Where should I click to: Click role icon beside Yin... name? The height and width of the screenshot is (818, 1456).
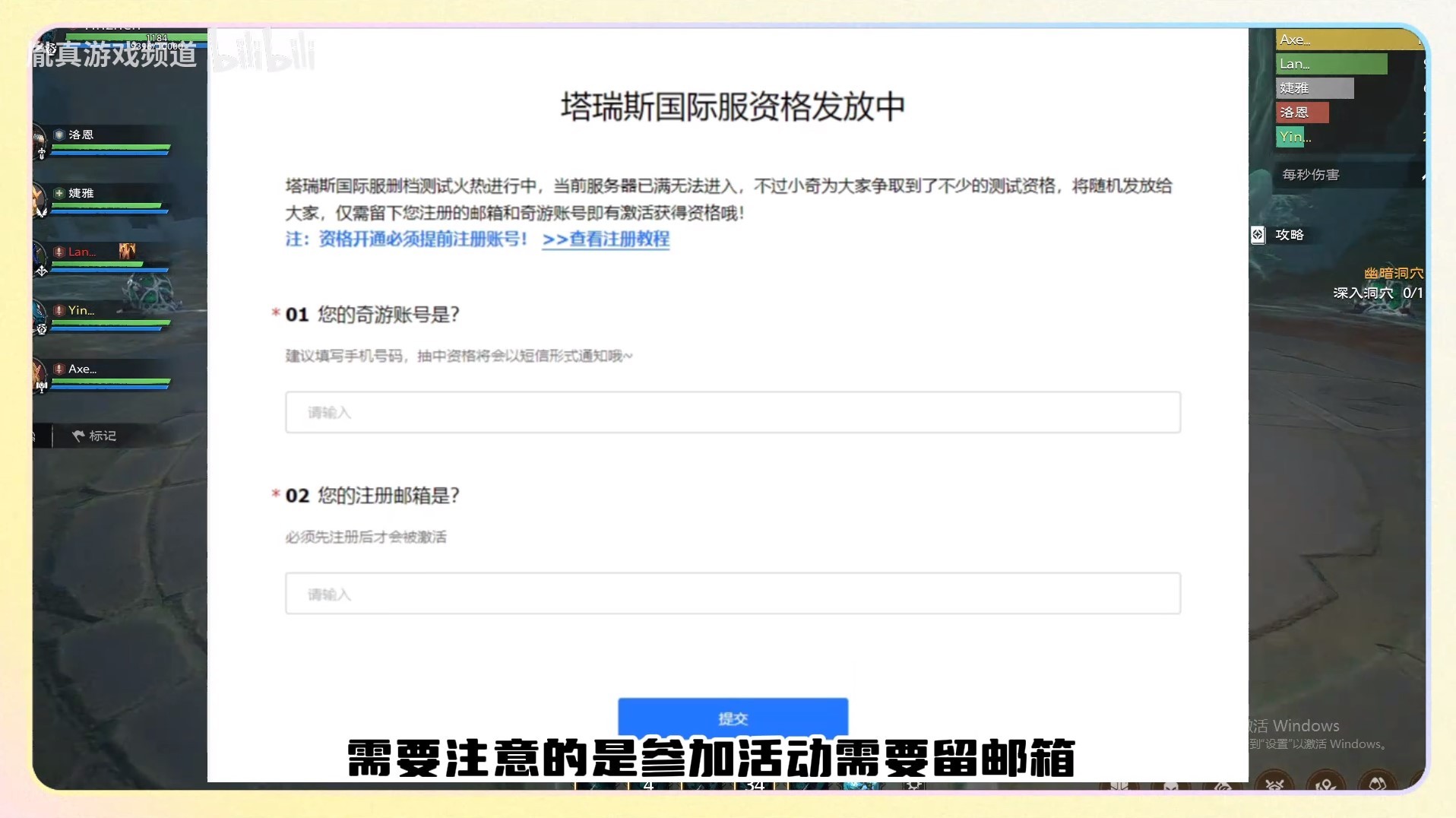[x=59, y=310]
